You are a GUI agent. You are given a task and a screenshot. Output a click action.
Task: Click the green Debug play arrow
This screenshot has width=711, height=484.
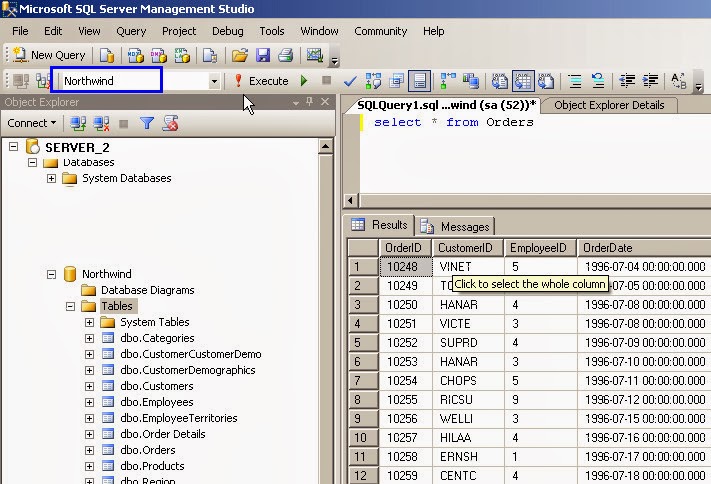click(x=303, y=81)
